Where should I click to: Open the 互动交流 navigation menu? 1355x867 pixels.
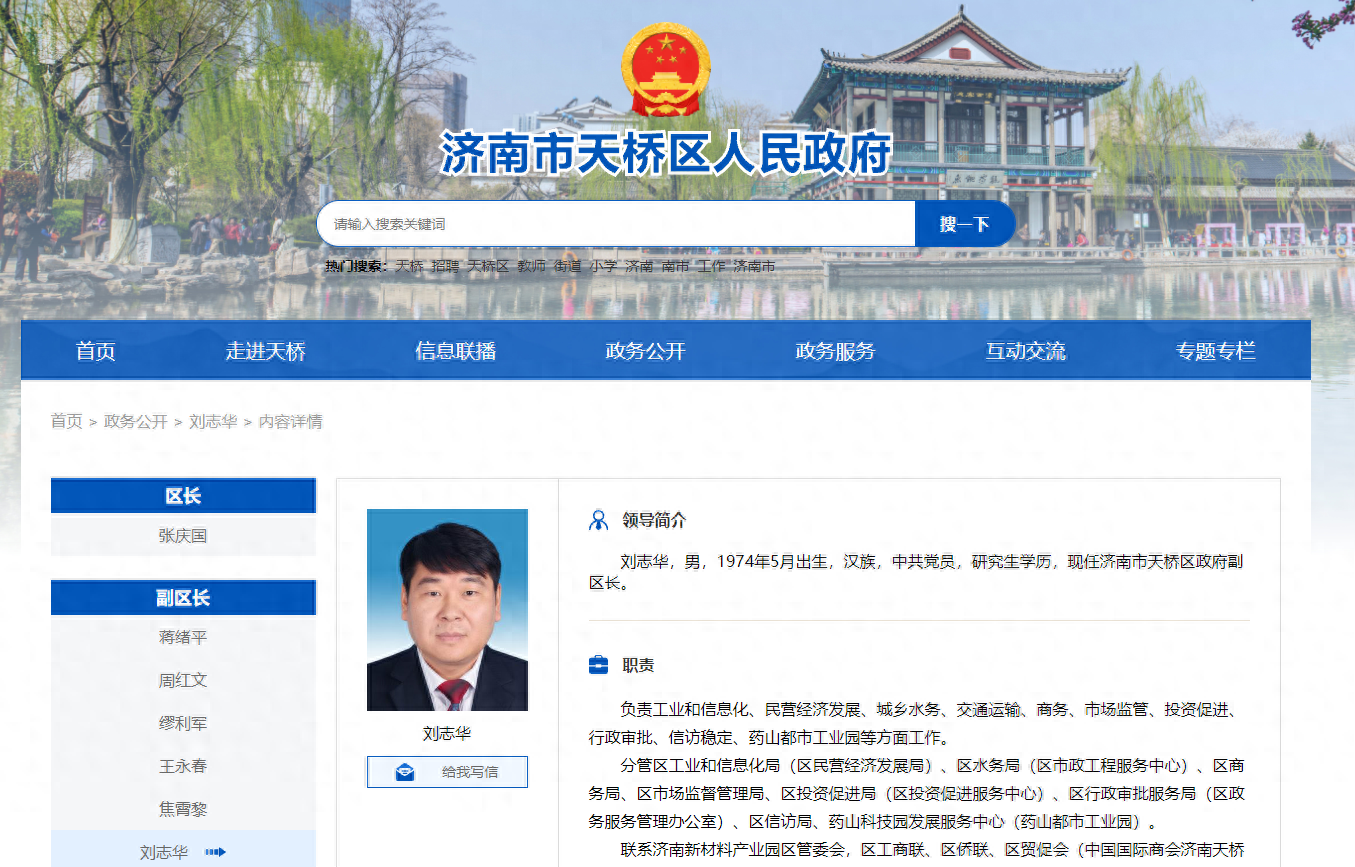point(1024,351)
